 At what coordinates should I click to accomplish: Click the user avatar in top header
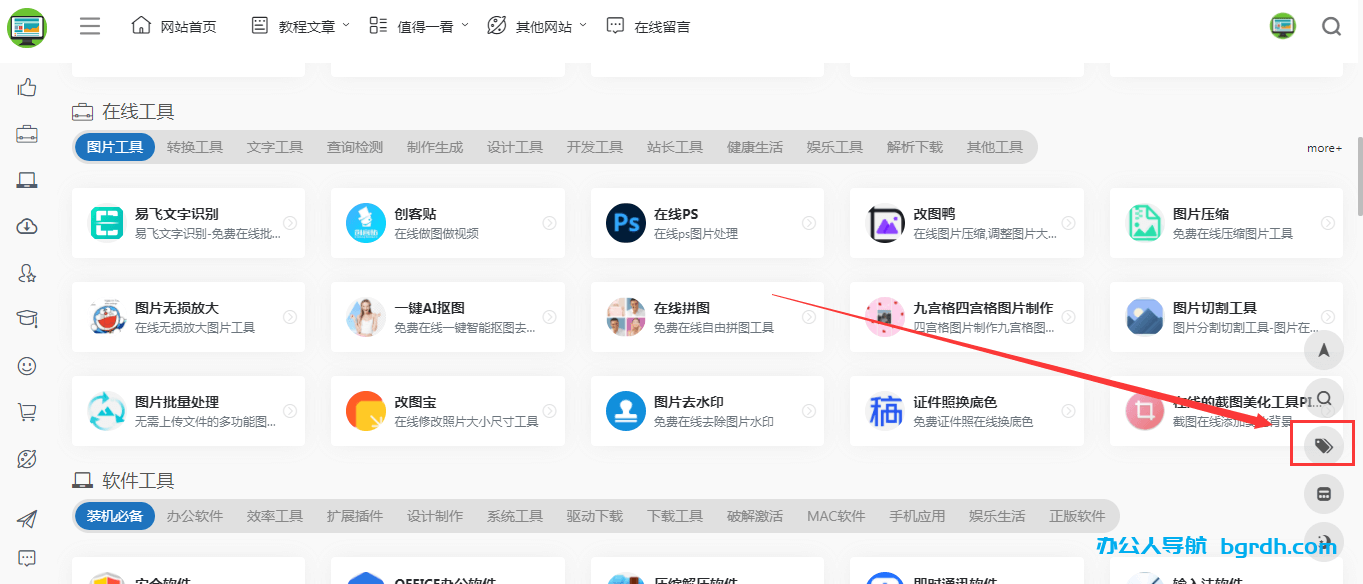click(1283, 27)
